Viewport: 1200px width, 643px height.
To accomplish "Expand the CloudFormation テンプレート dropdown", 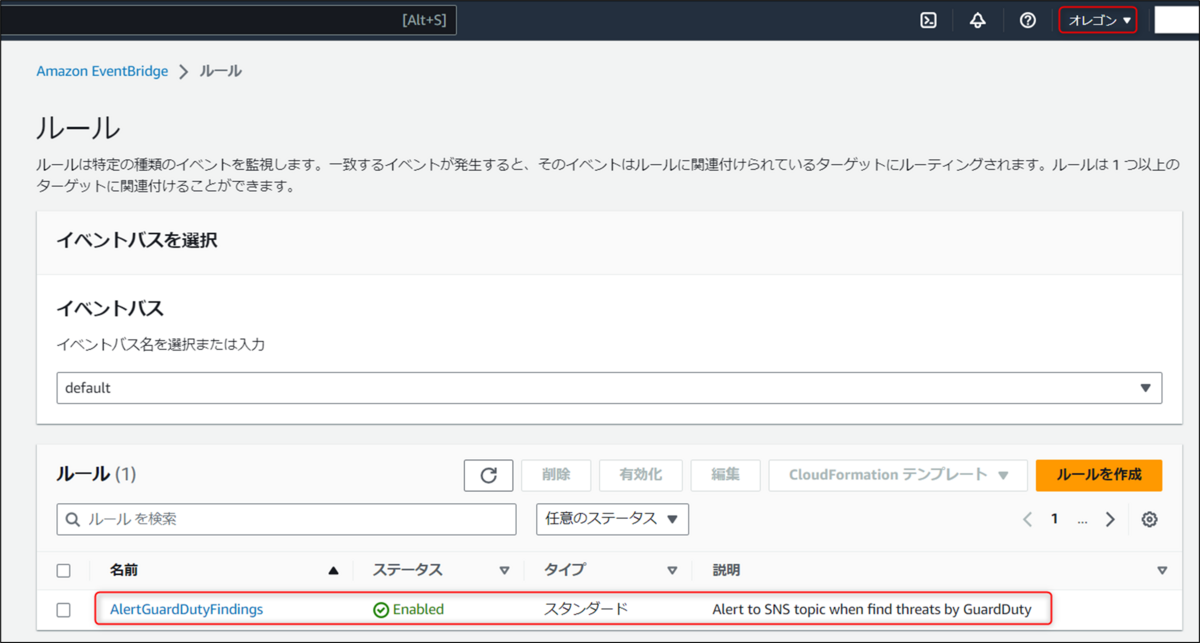I will click(x=897, y=475).
